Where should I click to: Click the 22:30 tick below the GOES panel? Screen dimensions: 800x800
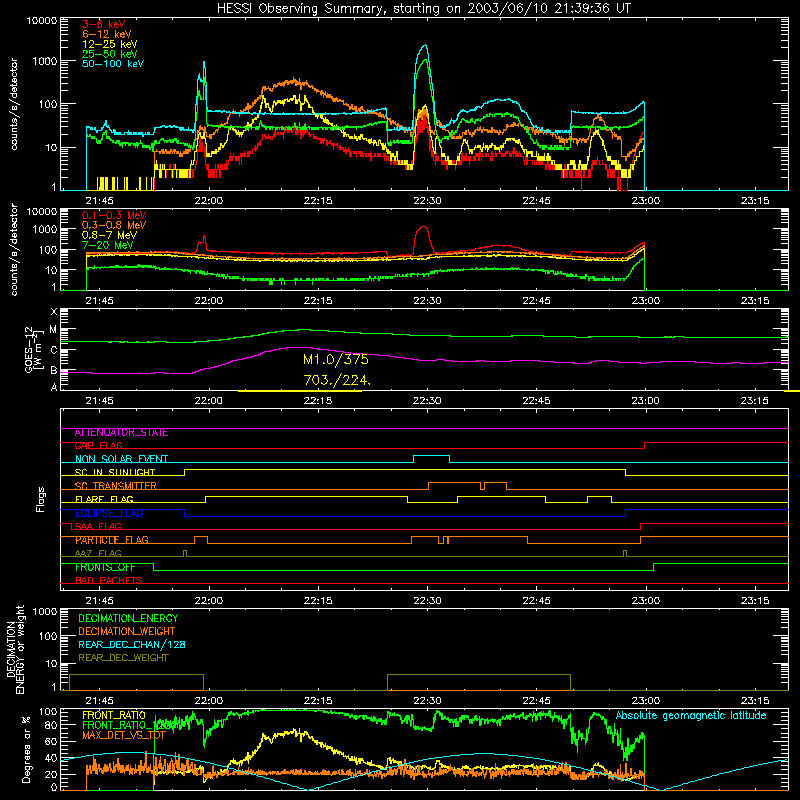click(427, 401)
